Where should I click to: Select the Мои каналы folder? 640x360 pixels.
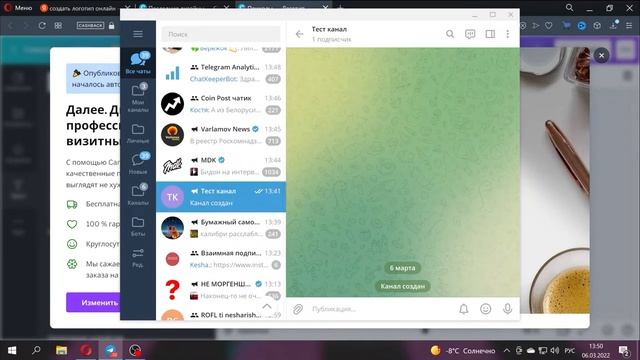[x=138, y=97]
